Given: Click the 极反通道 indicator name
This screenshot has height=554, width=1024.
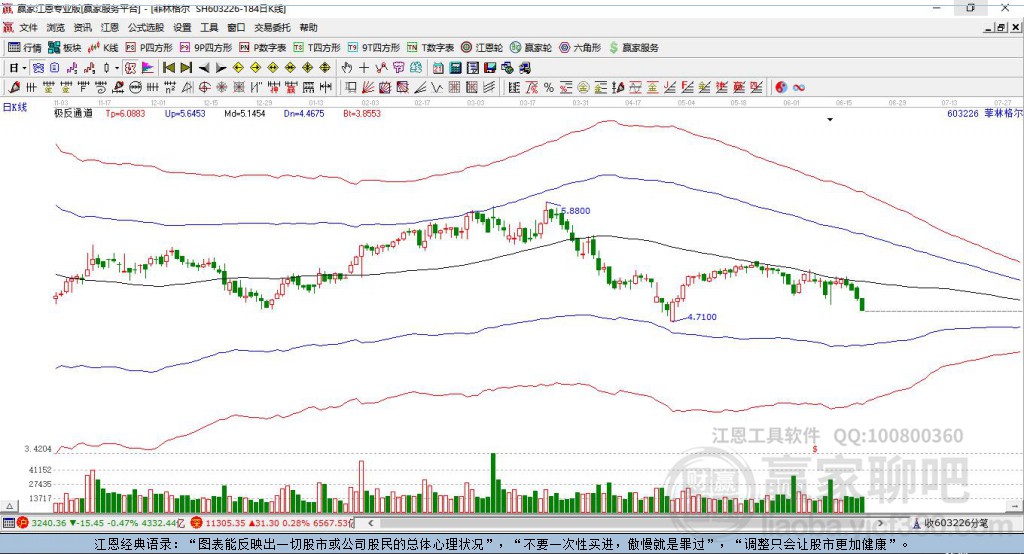Looking at the screenshot, I should (x=73, y=113).
